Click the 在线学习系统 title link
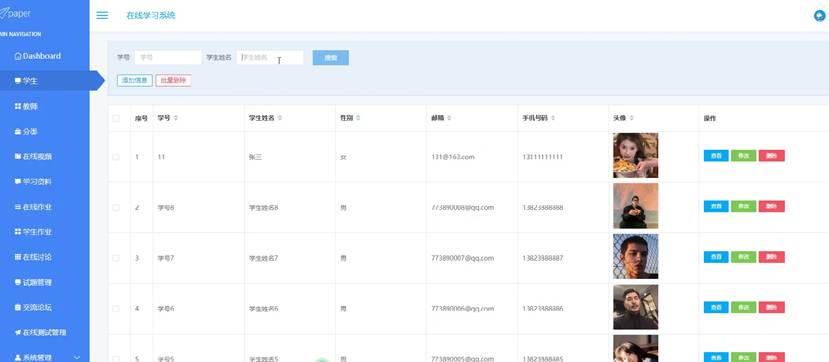Image resolution: width=829 pixels, height=362 pixels. pyautogui.click(x=151, y=15)
